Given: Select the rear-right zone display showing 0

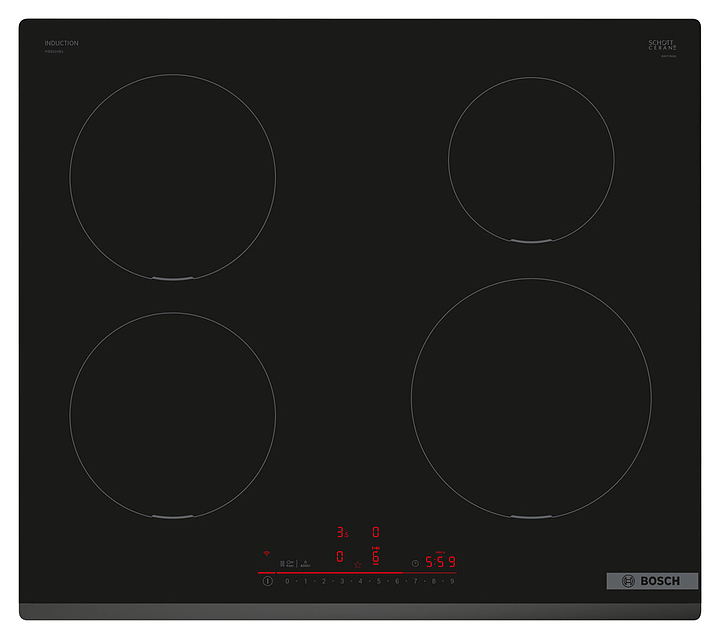Looking at the screenshot, I should (376, 533).
